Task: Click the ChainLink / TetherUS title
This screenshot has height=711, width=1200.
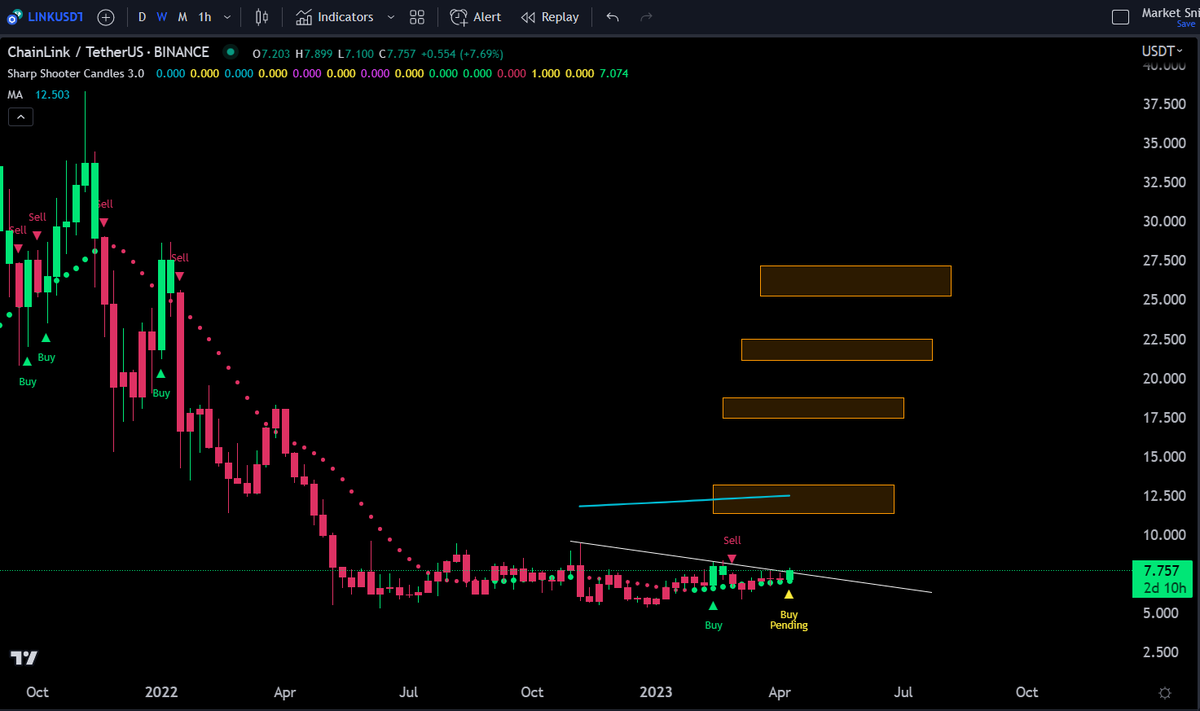Action: 109,52
